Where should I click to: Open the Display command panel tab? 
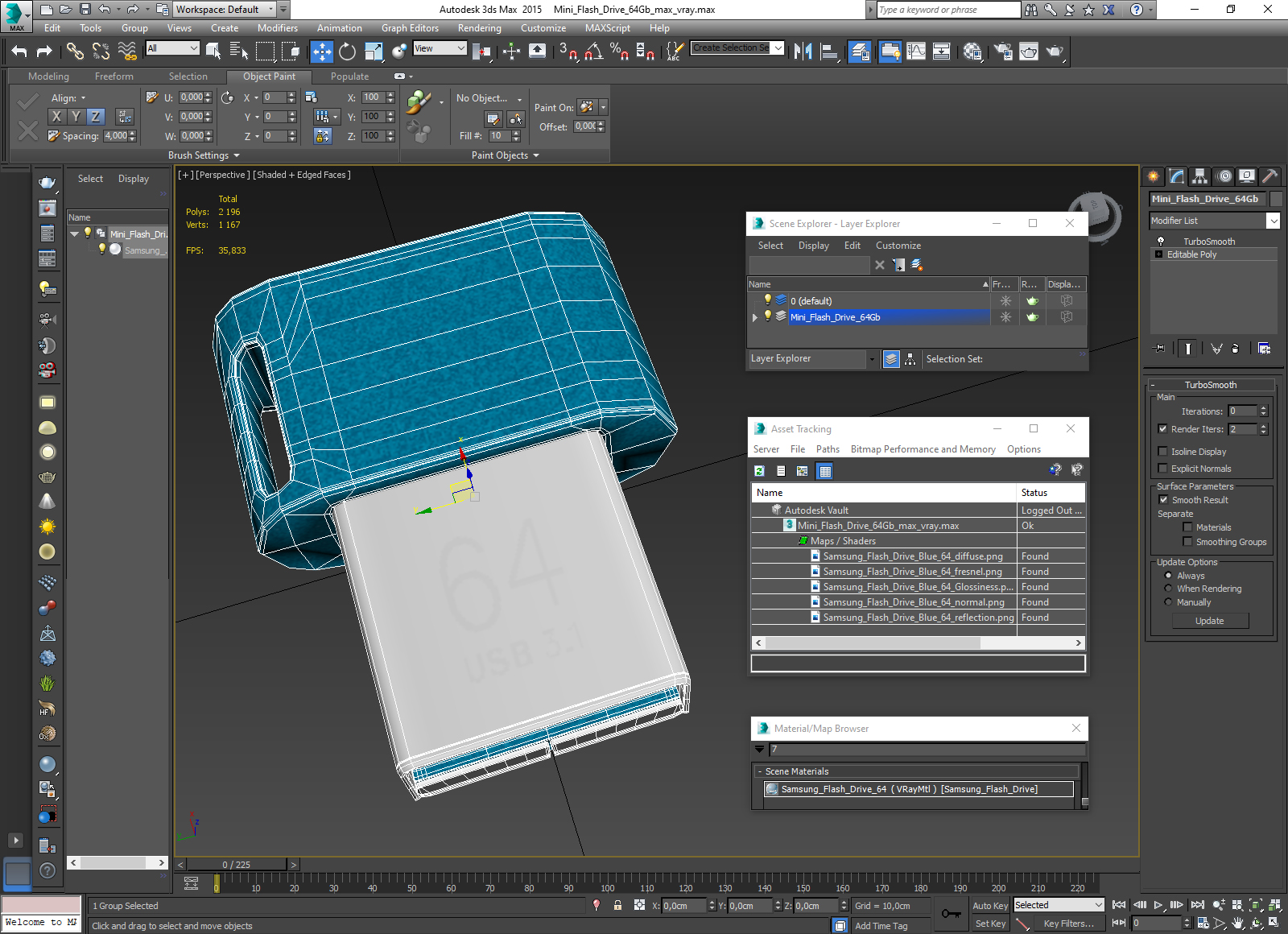(x=1247, y=176)
